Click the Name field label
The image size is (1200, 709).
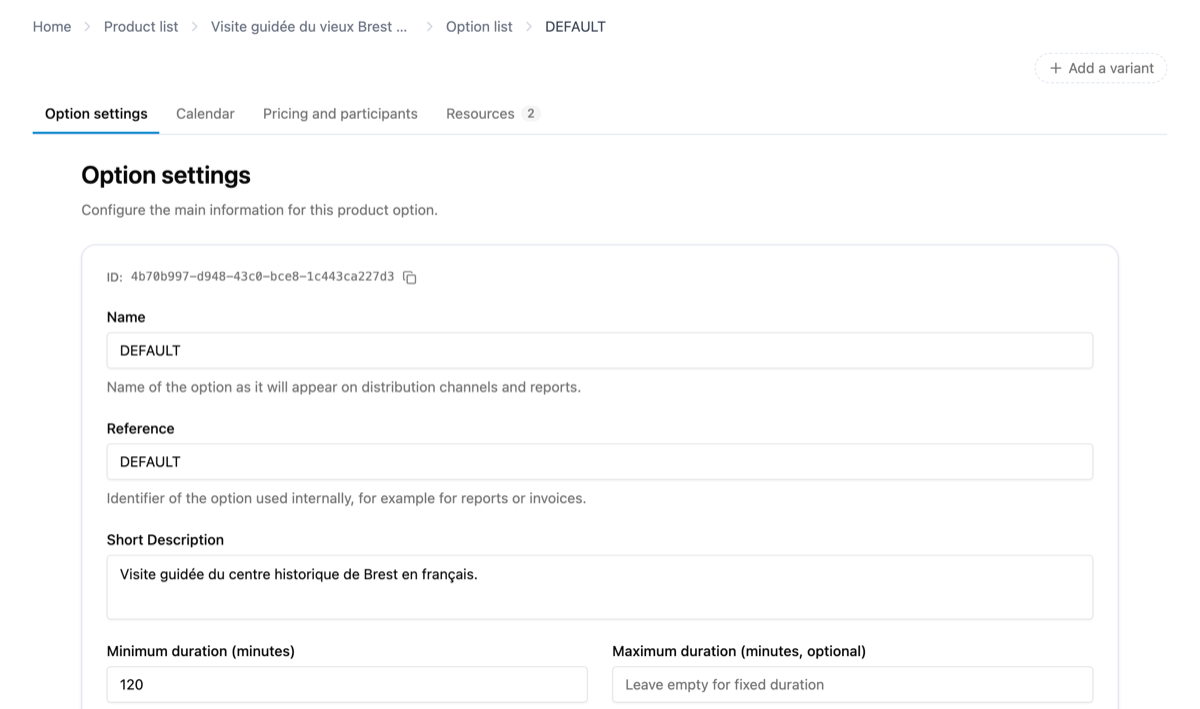[126, 317]
